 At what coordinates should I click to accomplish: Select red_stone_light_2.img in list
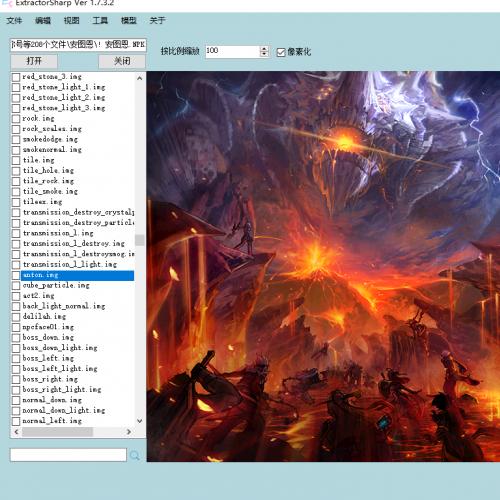click(x=64, y=98)
